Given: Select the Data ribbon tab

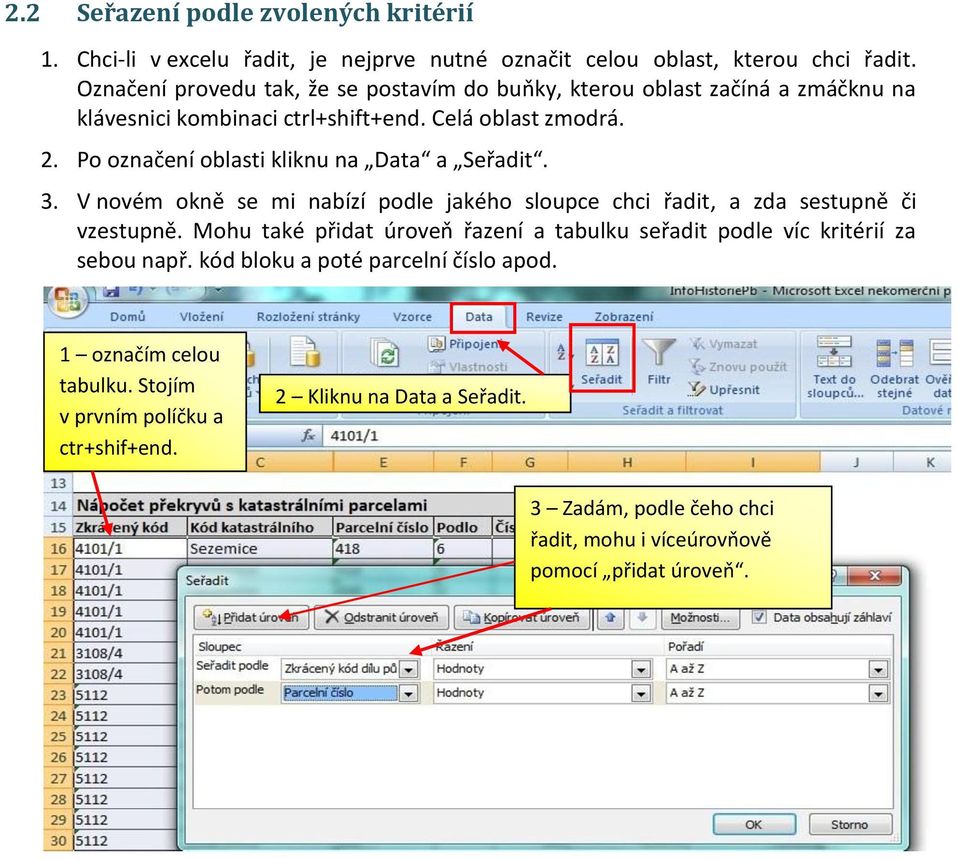Looking at the screenshot, I should click(x=479, y=317).
